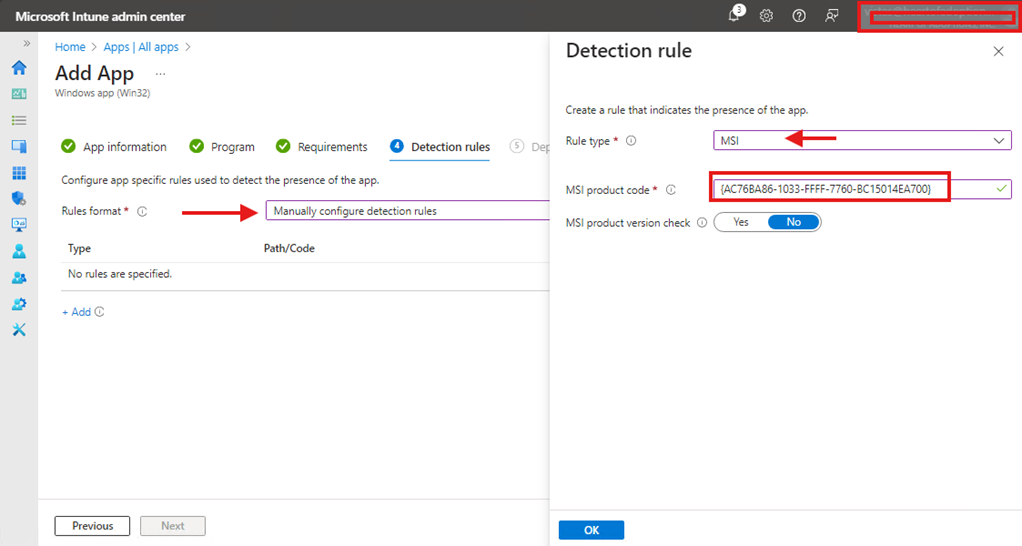Image resolution: width=1022 pixels, height=546 pixels.
Task: Show info next to Add link
Action: point(99,312)
